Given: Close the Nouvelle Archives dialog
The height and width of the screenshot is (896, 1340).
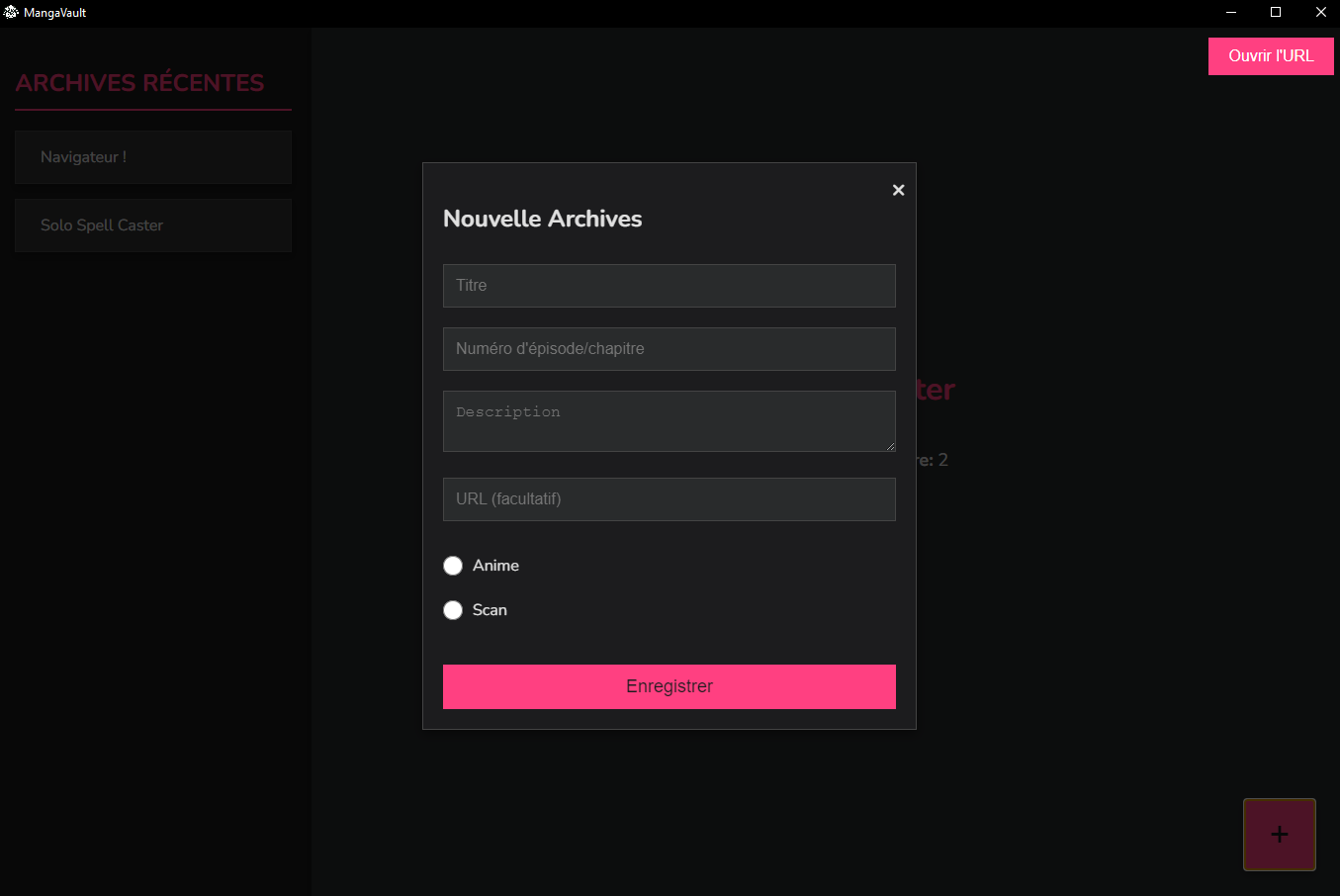Looking at the screenshot, I should 898,190.
